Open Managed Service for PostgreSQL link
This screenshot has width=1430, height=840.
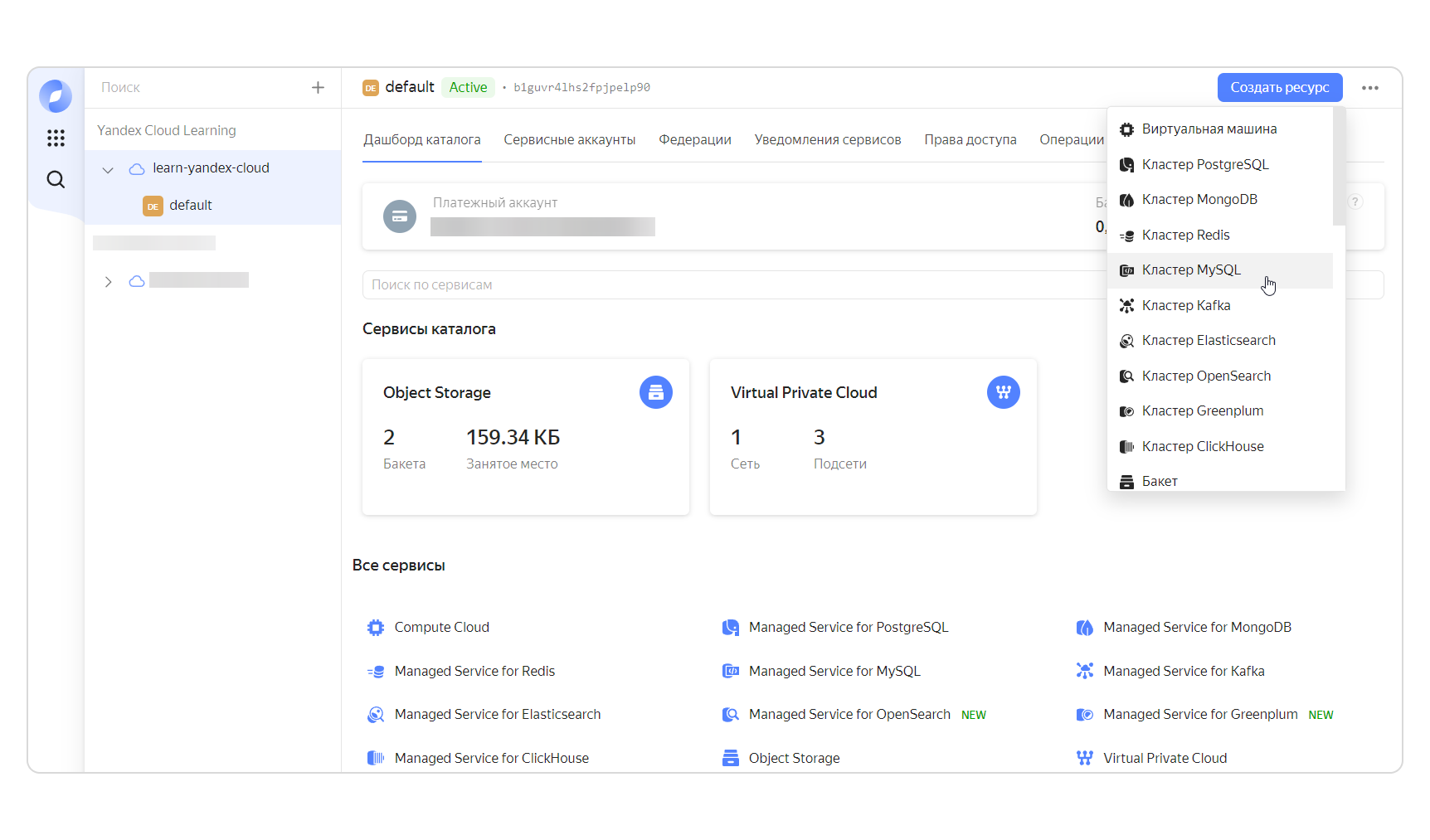[849, 628]
